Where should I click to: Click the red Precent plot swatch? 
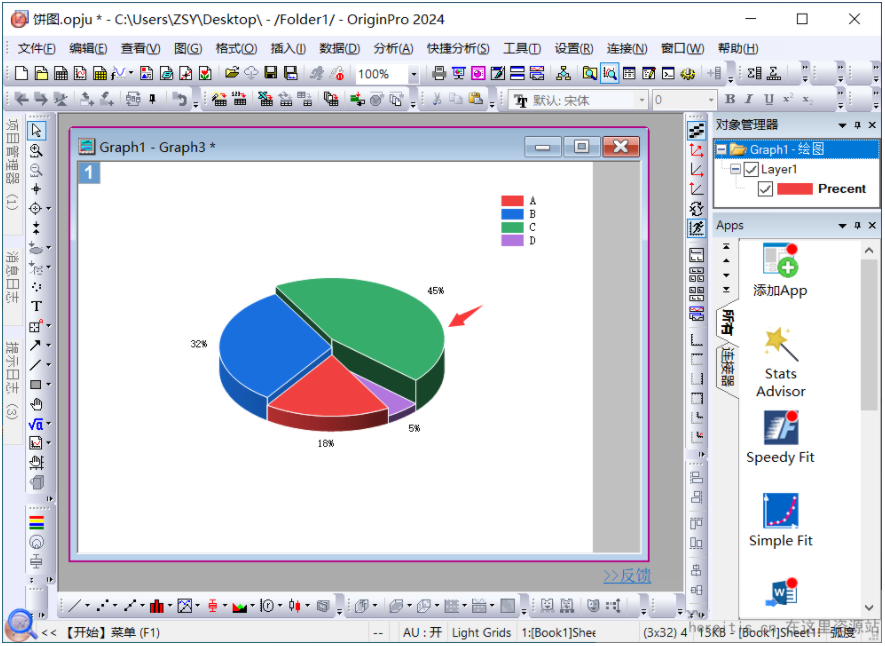point(795,189)
